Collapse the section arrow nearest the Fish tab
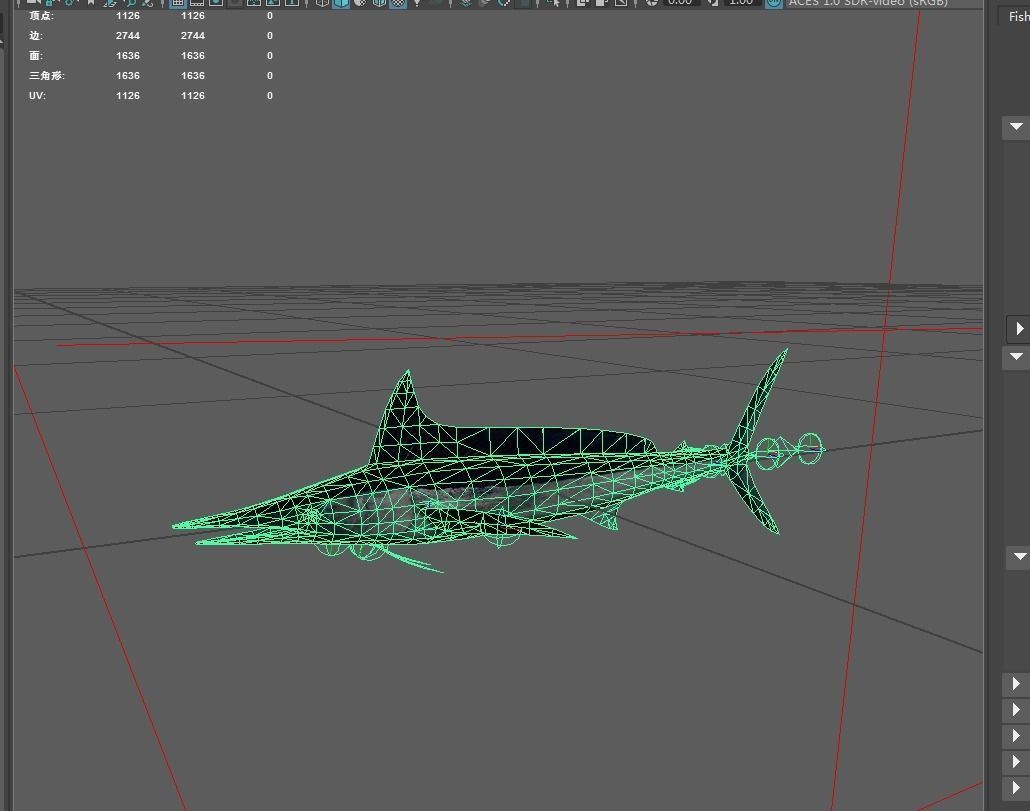Image resolution: width=1030 pixels, height=811 pixels. 1016,127
